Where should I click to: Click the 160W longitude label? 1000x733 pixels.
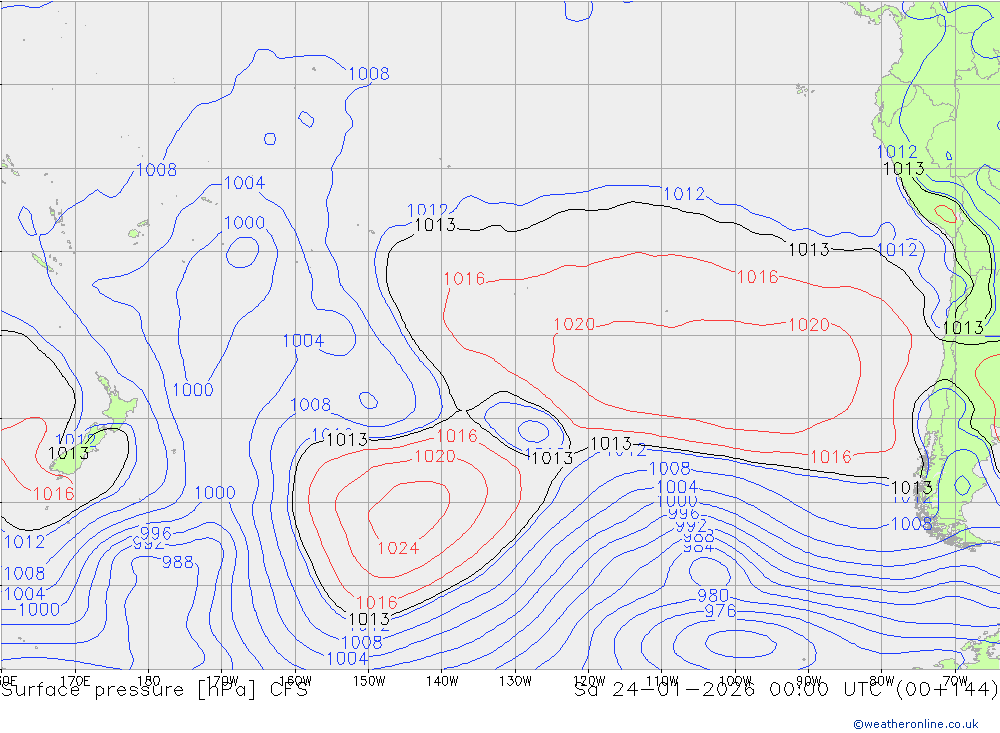295,681
